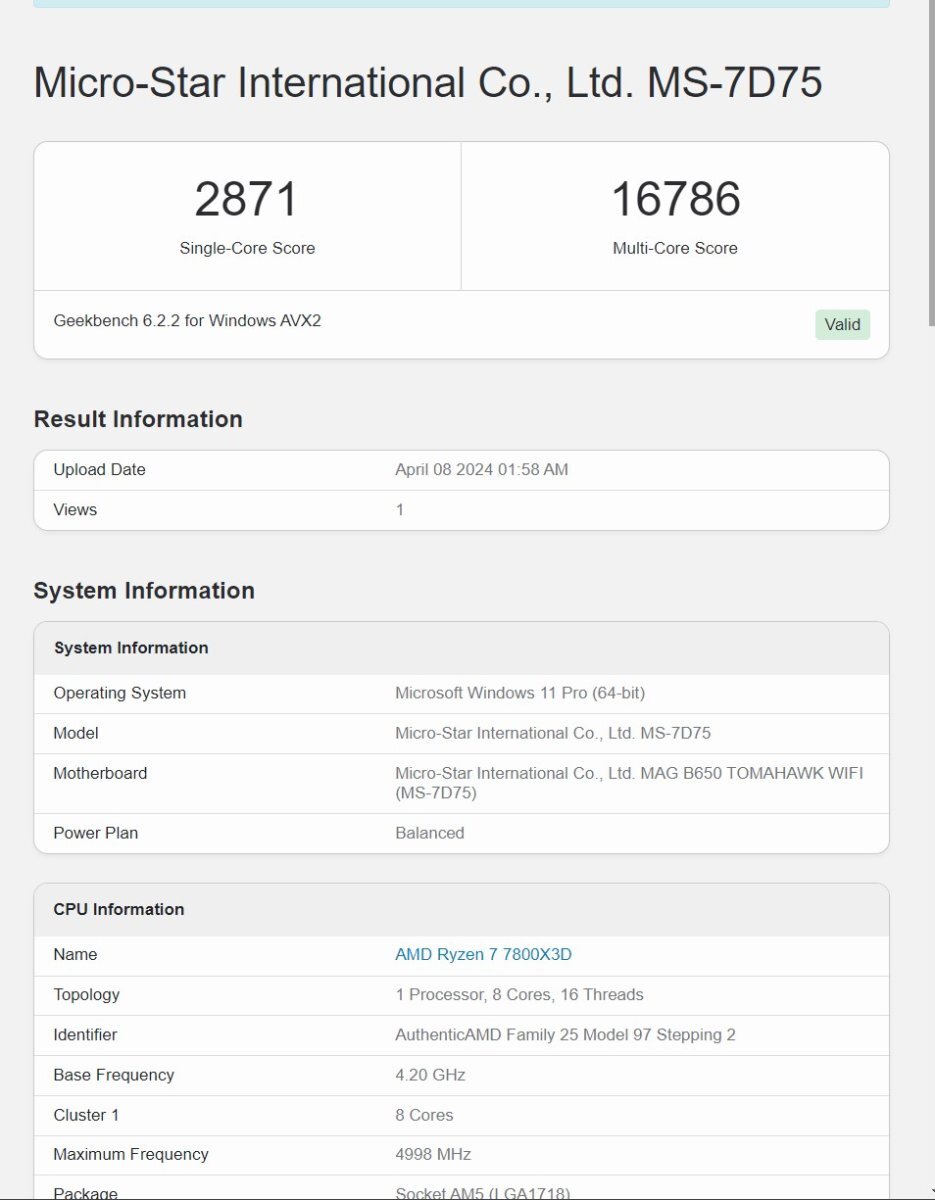
Task: Select the 4998 MHz maximum frequency value
Action: 433,1154
